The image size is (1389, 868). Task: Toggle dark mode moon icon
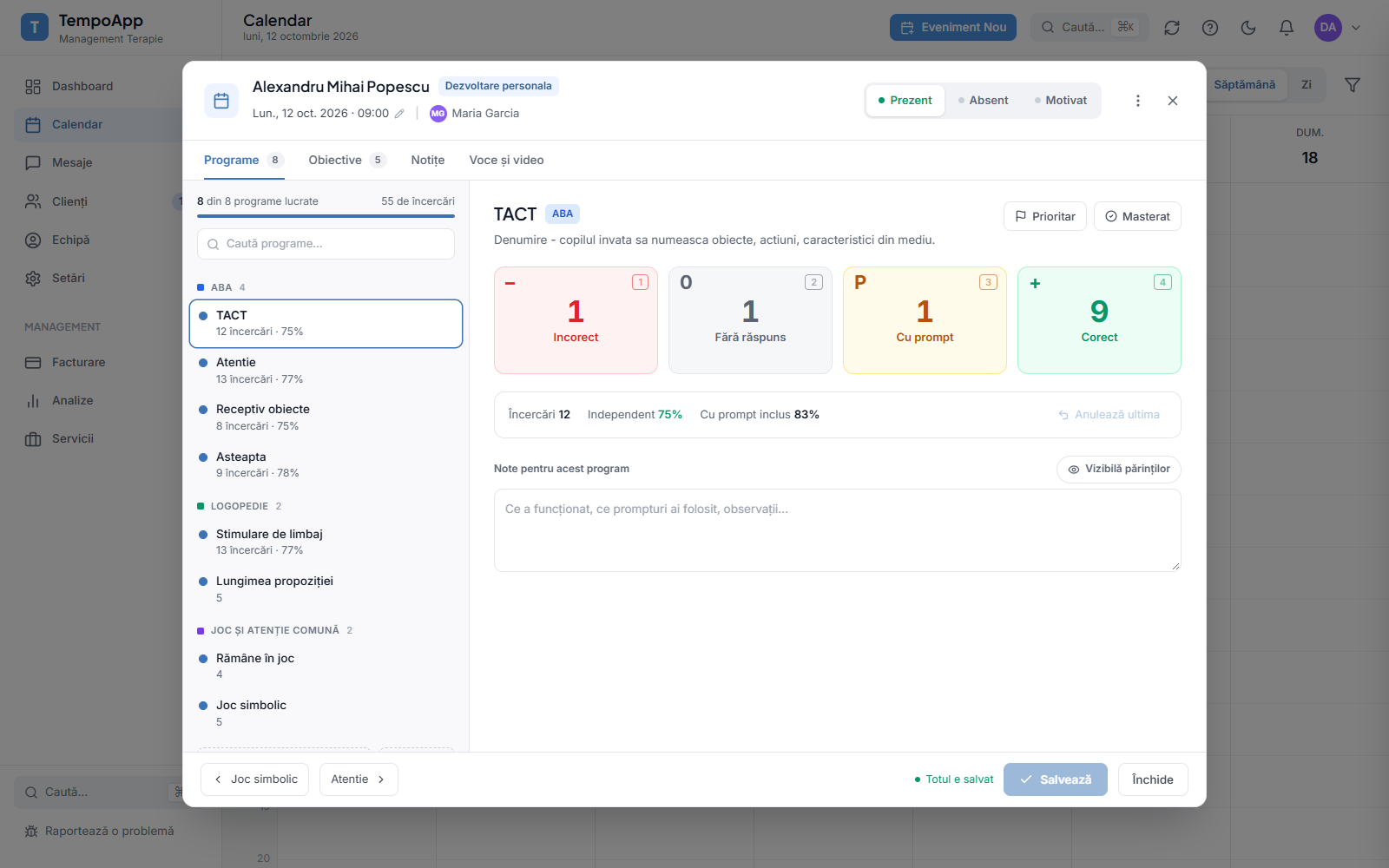pos(1248,28)
